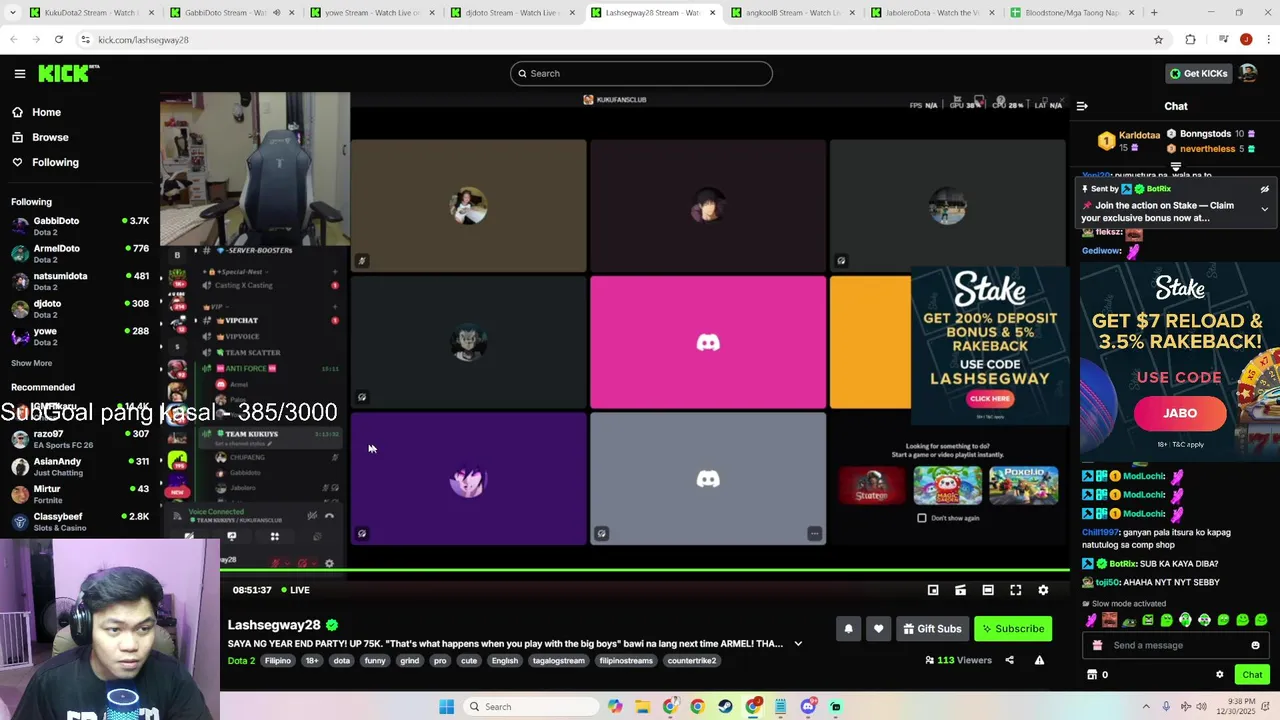
Task: Open the Windows Start menu
Action: 446,707
